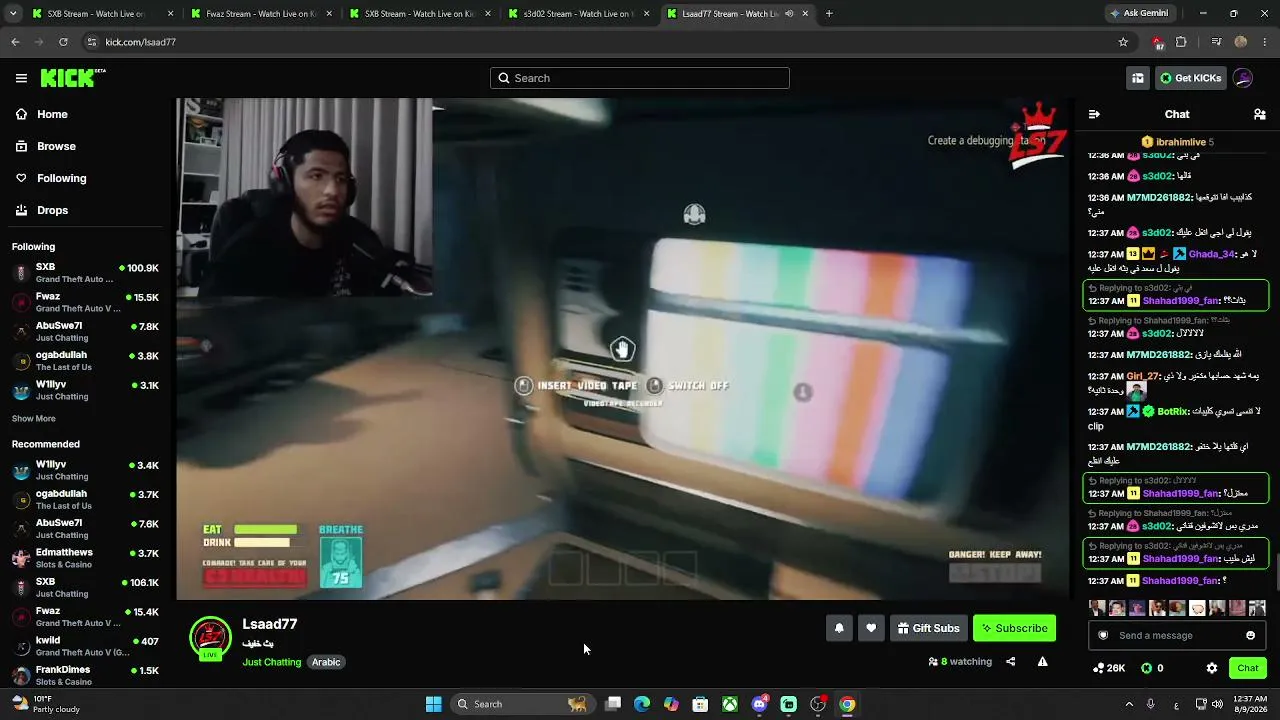Open the Windows Start menu
Screen dimensions: 1280x720
click(434, 704)
